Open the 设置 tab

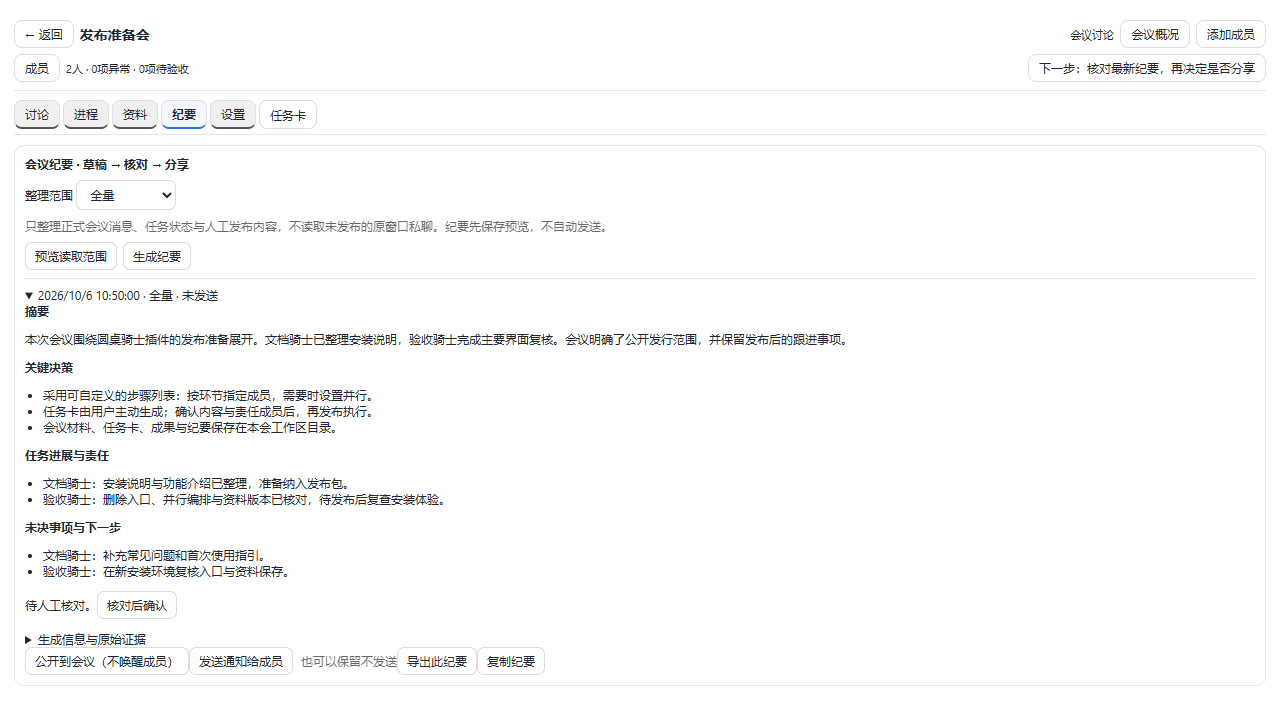pos(233,114)
